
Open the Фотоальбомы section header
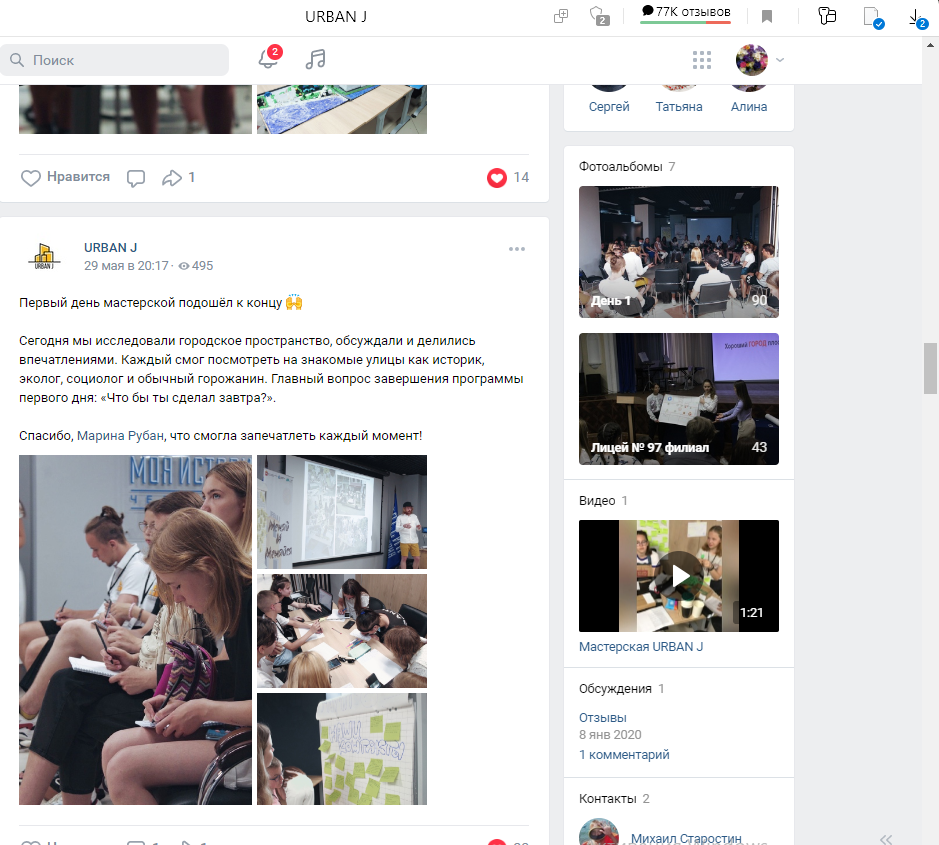pos(620,166)
